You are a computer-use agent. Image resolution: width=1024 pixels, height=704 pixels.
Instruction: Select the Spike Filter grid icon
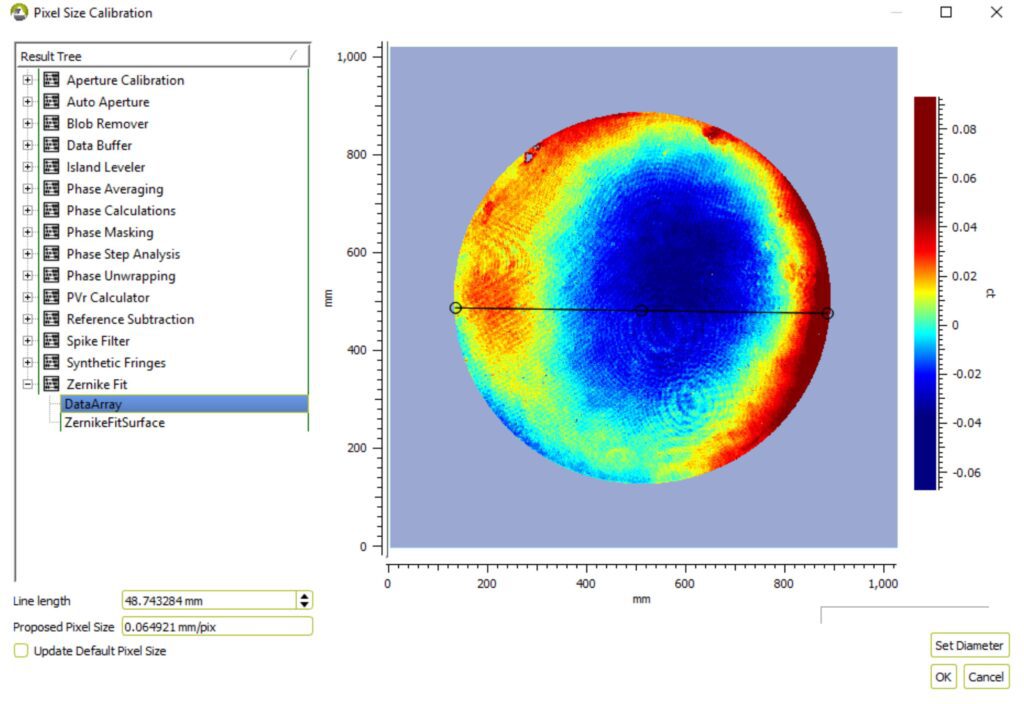click(51, 340)
